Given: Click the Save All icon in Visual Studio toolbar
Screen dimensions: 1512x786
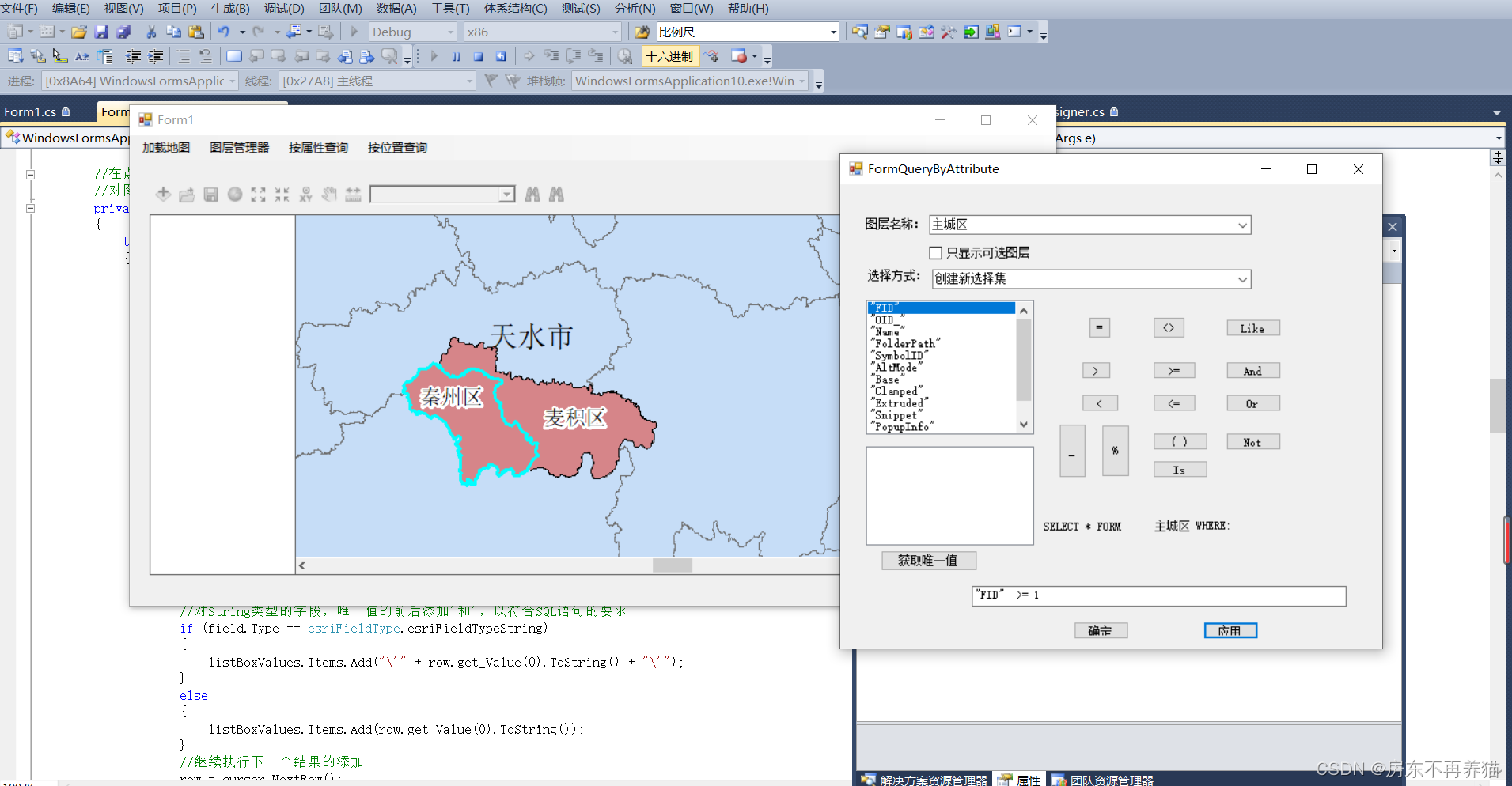Looking at the screenshot, I should (123, 32).
